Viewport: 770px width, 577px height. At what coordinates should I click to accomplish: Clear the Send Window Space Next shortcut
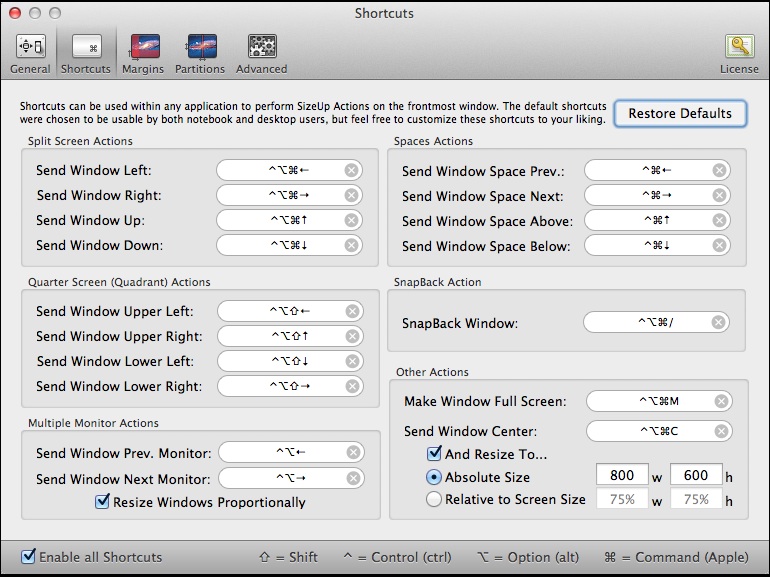coord(719,195)
